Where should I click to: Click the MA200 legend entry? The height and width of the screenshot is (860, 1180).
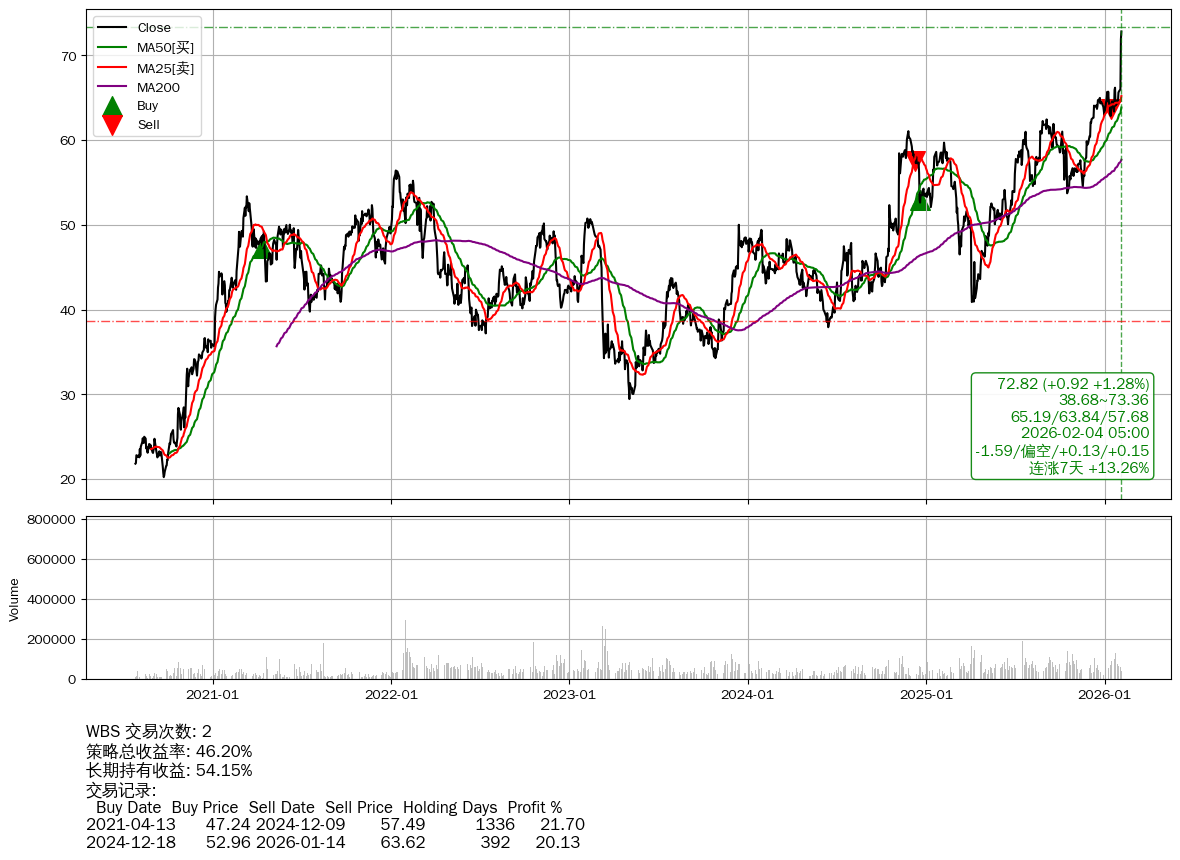click(x=158, y=88)
